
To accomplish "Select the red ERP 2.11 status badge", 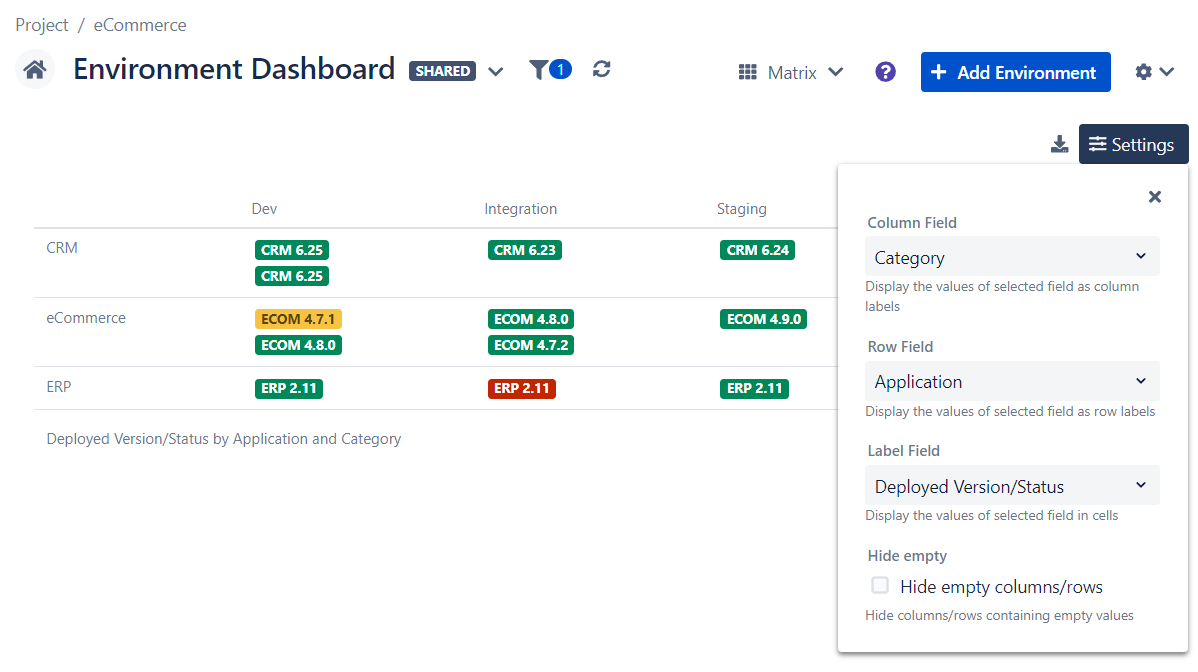I will pyautogui.click(x=521, y=388).
